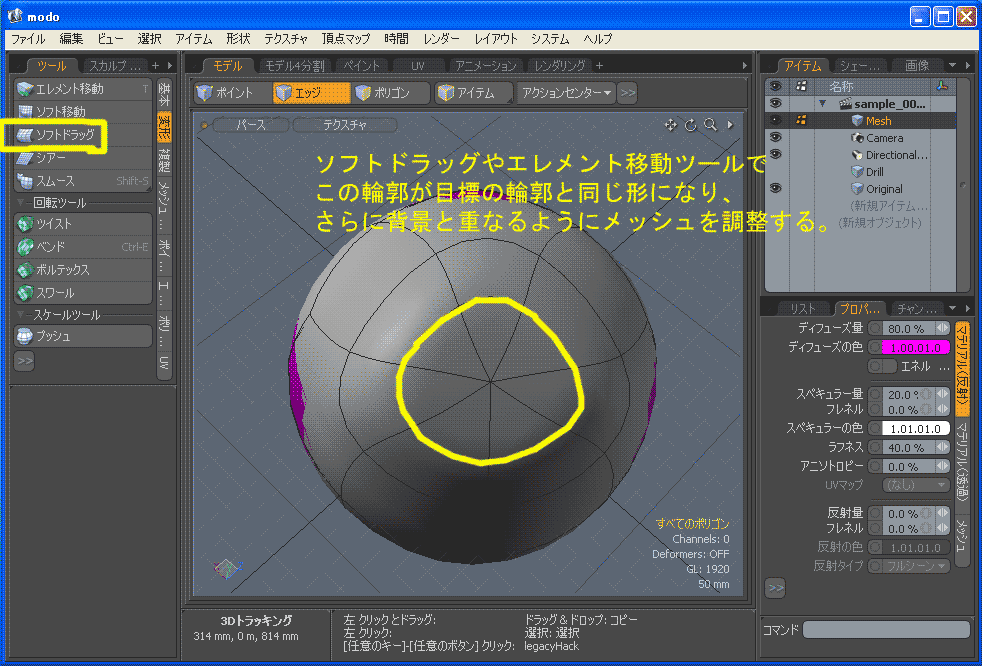Collapse the 回転ツール section
Screen dimensions: 982x666
tap(21, 203)
